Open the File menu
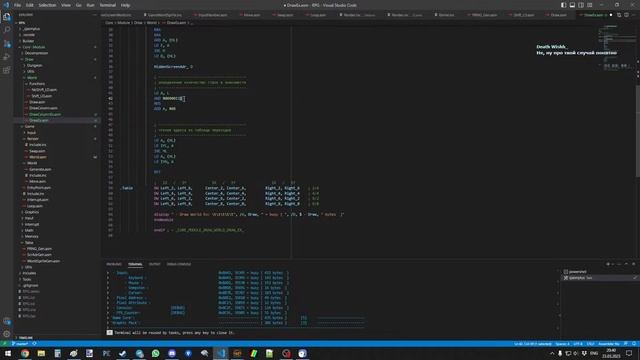The image size is (640, 360). click(17, 5)
